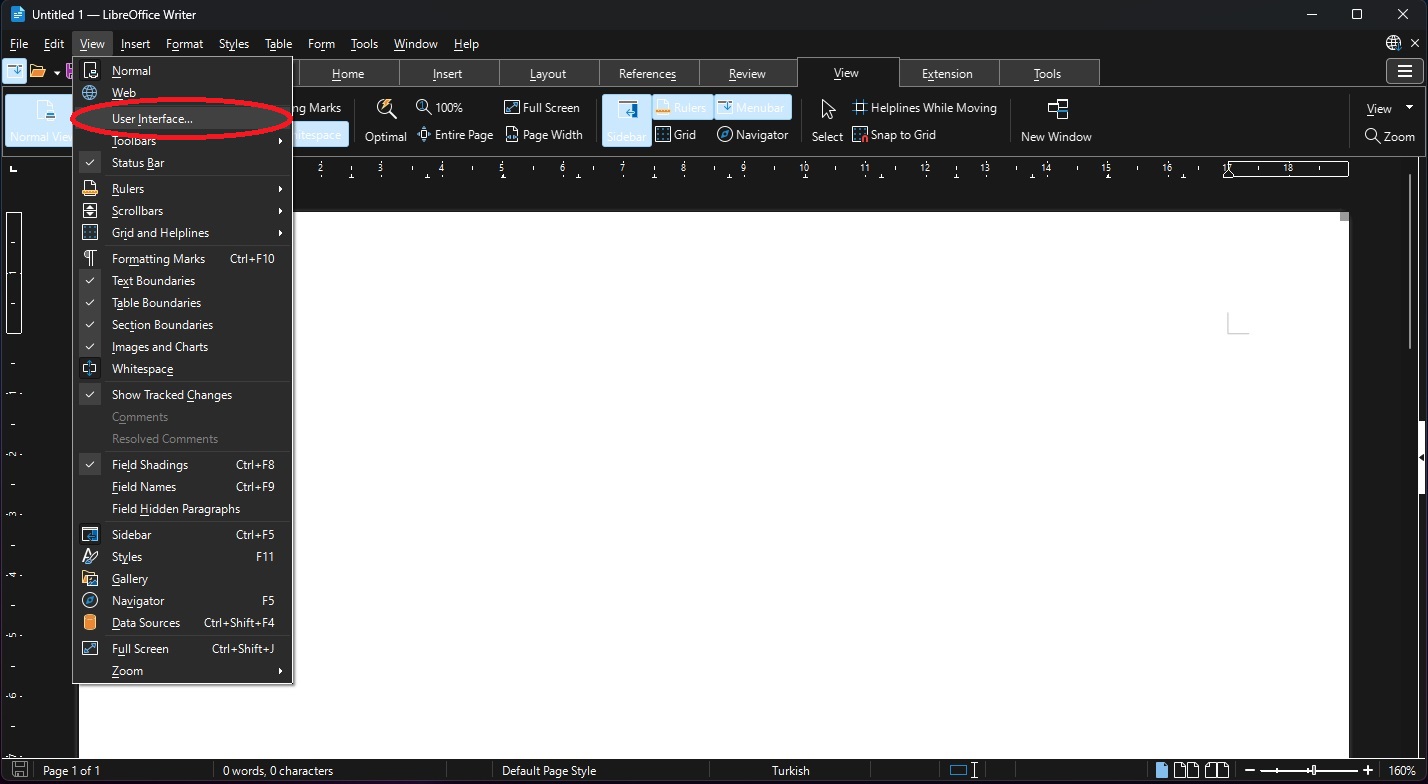
Task: Click the Optimal zoom icon
Action: click(x=385, y=120)
